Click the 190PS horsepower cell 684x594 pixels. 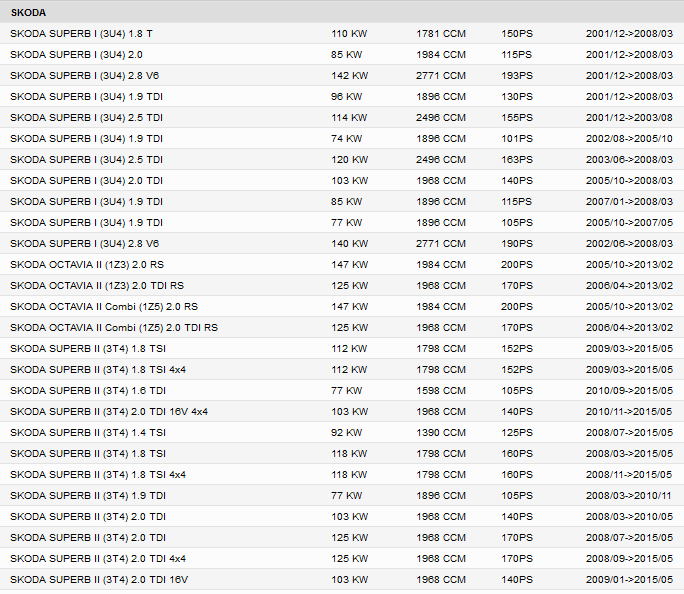point(517,243)
